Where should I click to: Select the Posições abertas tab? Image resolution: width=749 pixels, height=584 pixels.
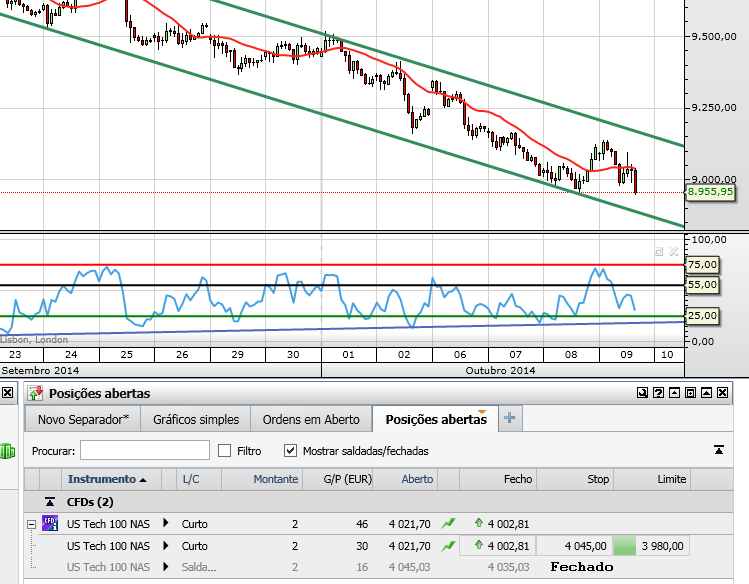[x=436, y=419]
